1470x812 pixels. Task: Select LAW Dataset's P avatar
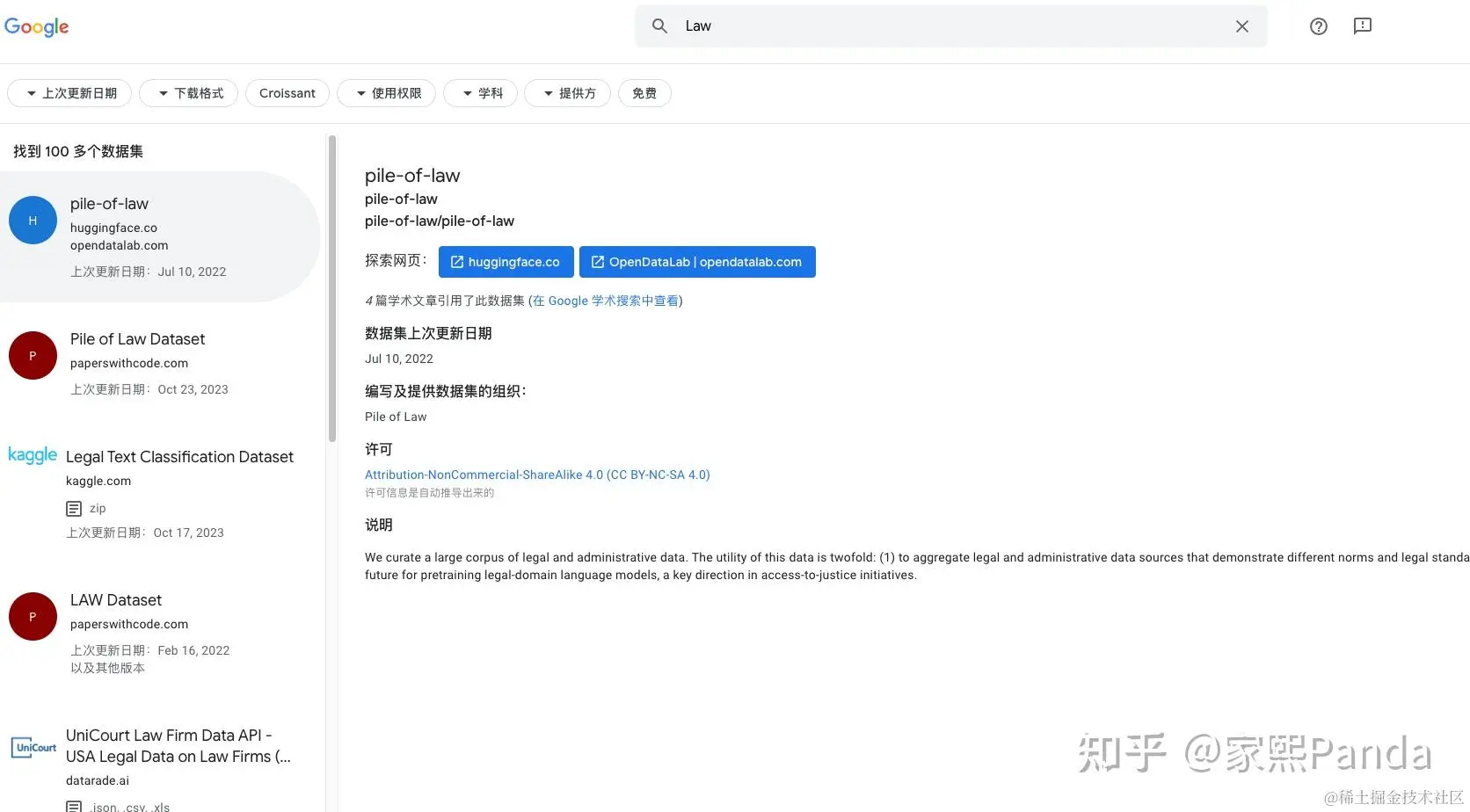click(33, 617)
